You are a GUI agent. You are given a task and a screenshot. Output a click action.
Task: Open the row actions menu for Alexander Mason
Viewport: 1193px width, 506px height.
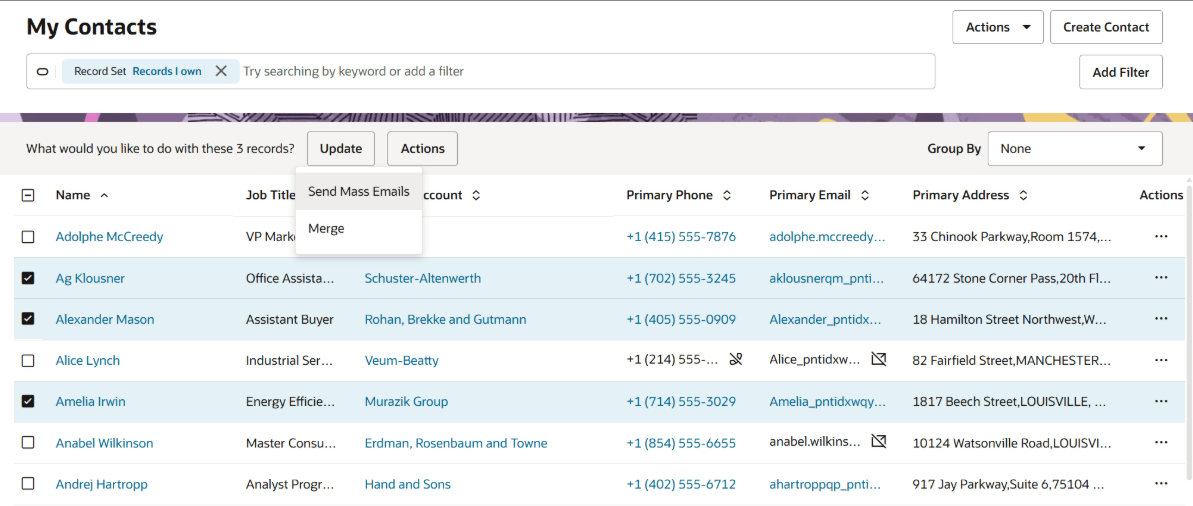coord(1160,319)
